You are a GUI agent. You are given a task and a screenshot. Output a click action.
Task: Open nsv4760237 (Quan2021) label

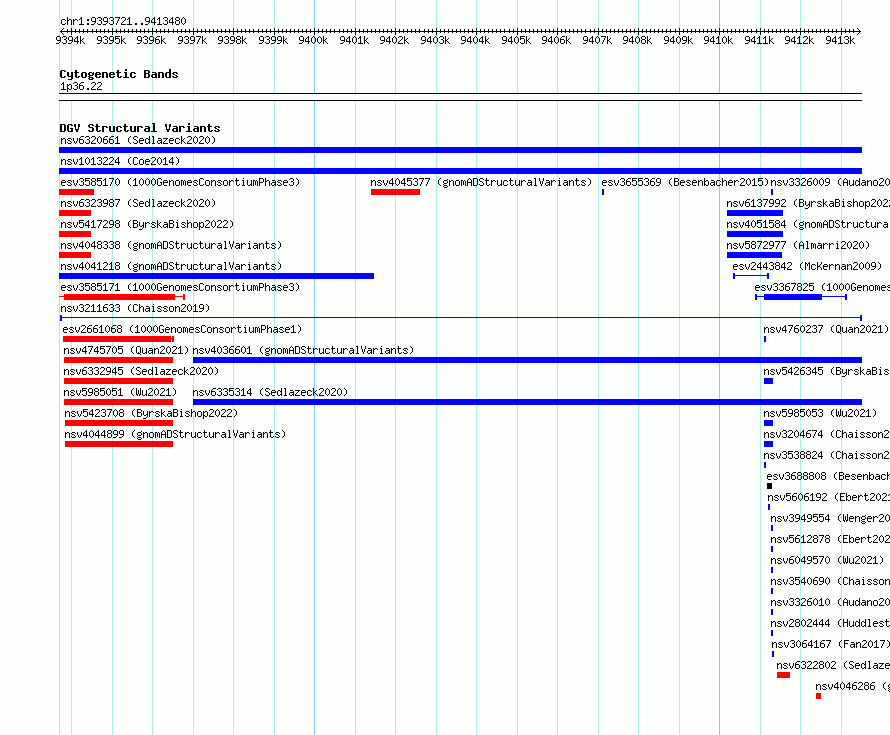(x=826, y=329)
